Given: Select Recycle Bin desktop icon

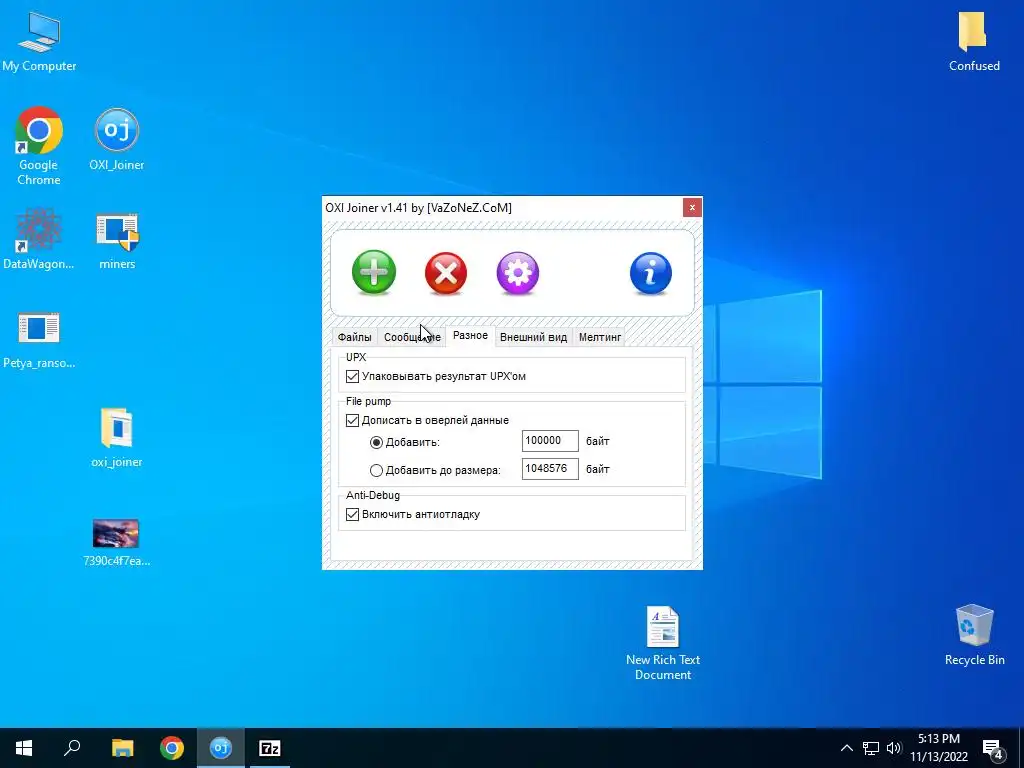Looking at the screenshot, I should pyautogui.click(x=974, y=635).
